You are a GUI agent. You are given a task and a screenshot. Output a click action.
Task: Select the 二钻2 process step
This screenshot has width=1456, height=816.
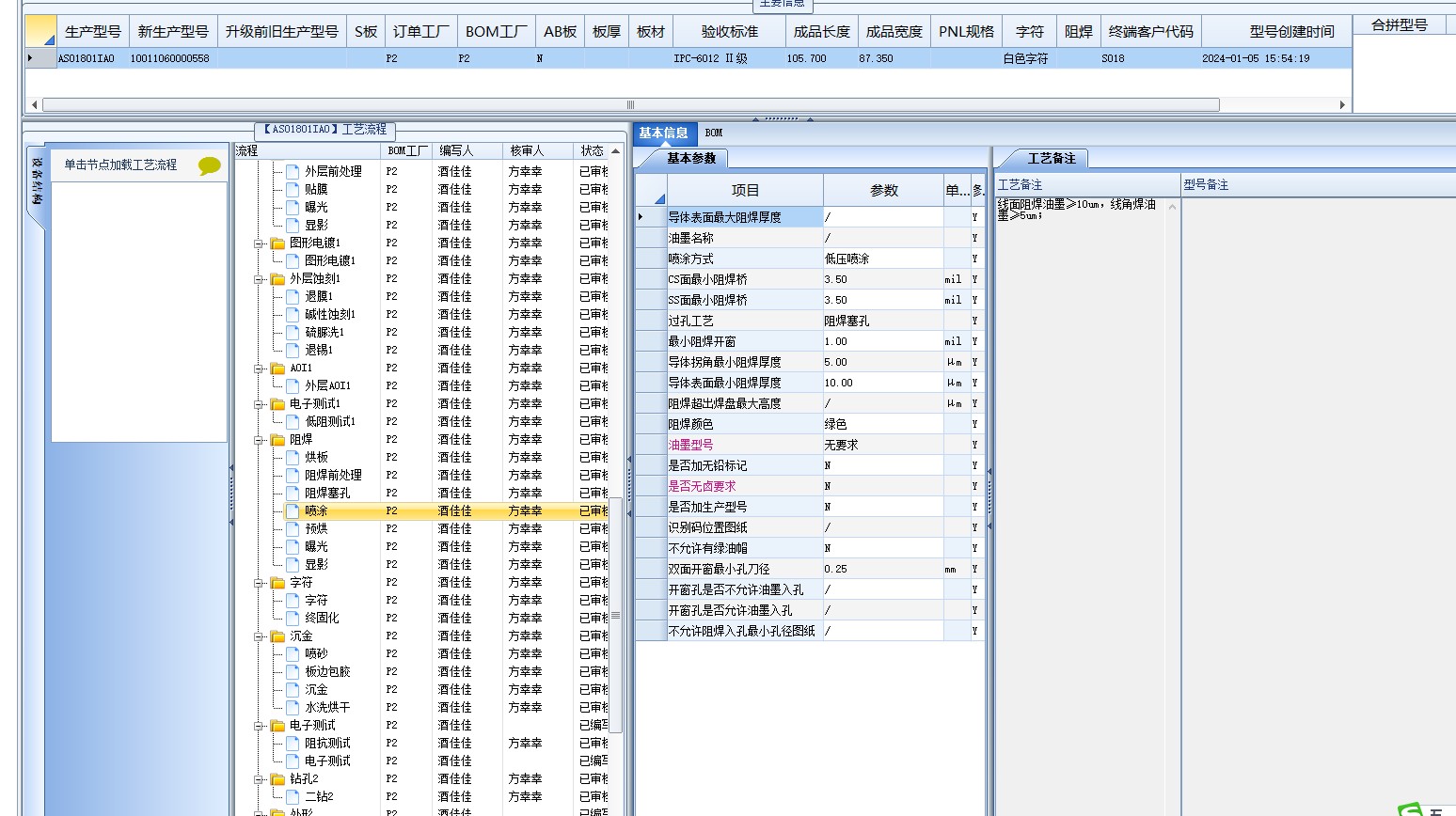(x=319, y=796)
